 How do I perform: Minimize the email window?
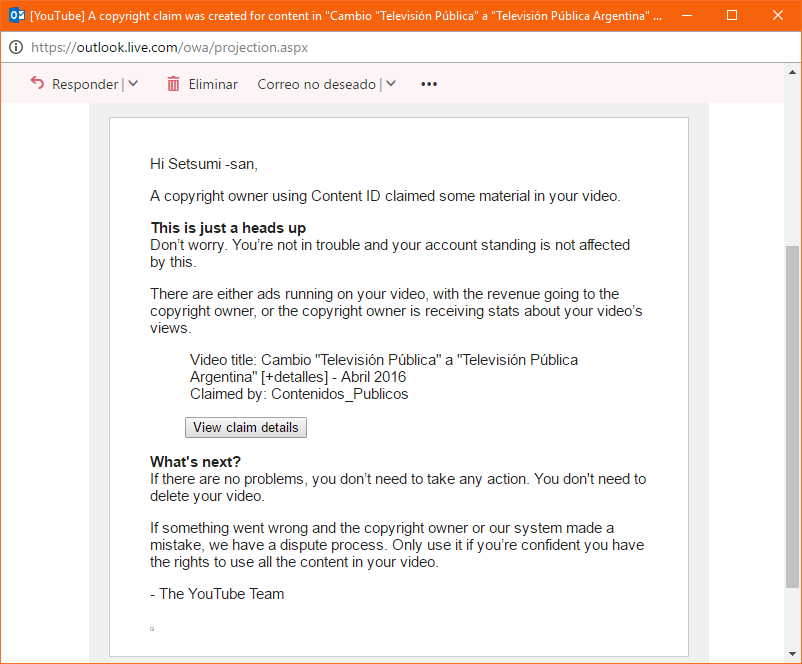coord(687,16)
